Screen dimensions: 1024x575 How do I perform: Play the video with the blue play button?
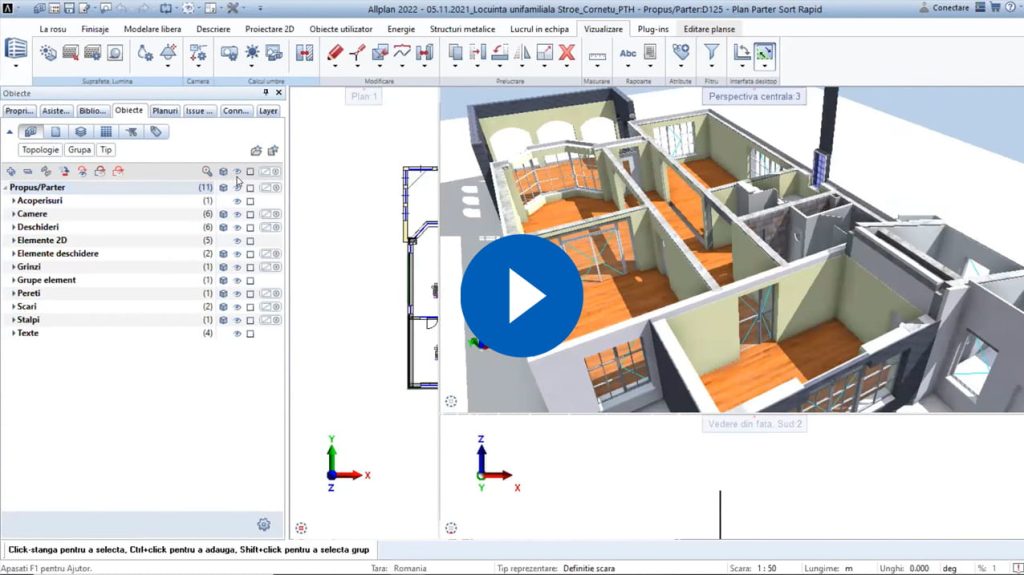pos(521,296)
